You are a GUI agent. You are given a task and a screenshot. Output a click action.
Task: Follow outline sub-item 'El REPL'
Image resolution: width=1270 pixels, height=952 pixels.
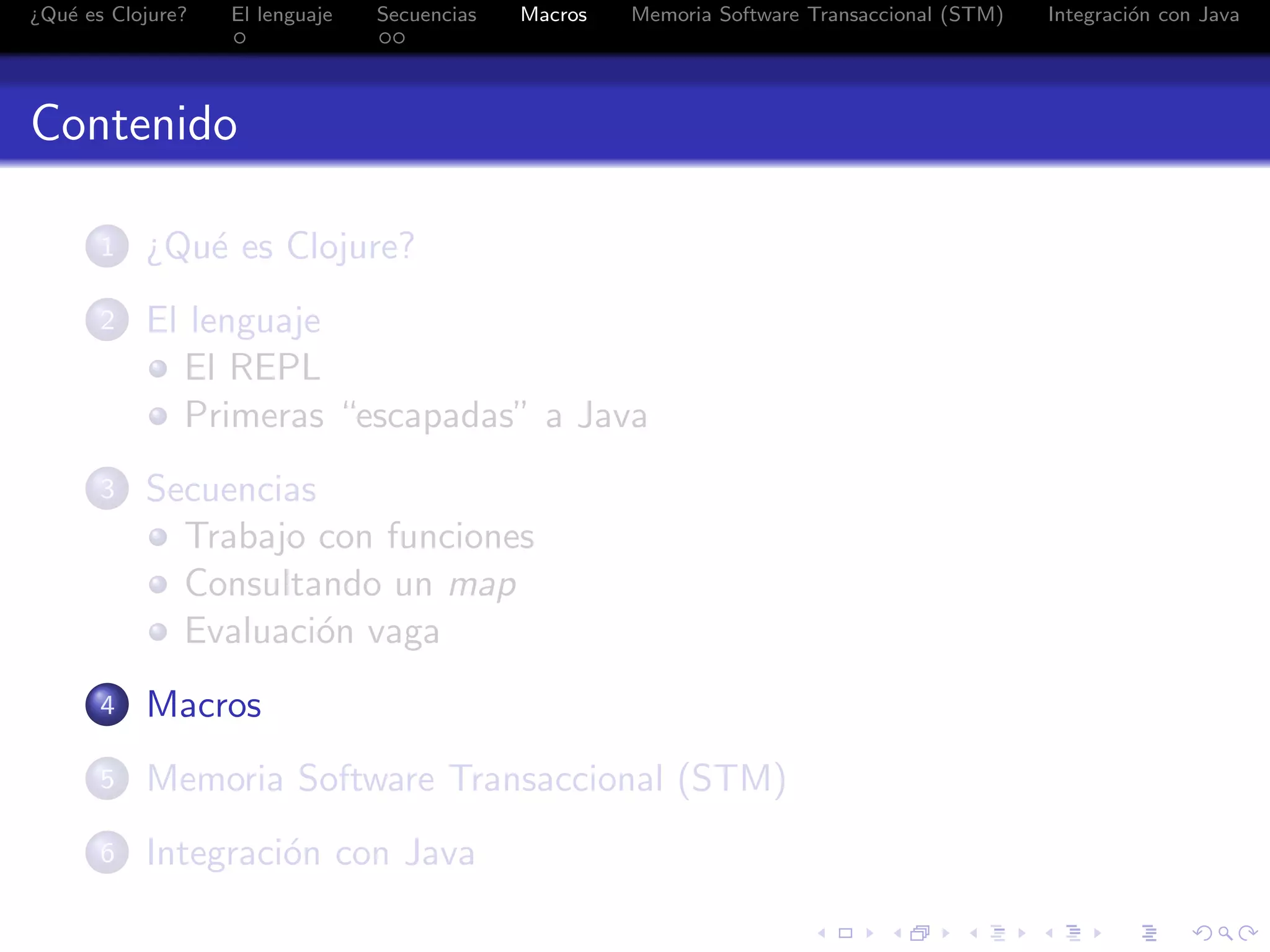tap(252, 368)
